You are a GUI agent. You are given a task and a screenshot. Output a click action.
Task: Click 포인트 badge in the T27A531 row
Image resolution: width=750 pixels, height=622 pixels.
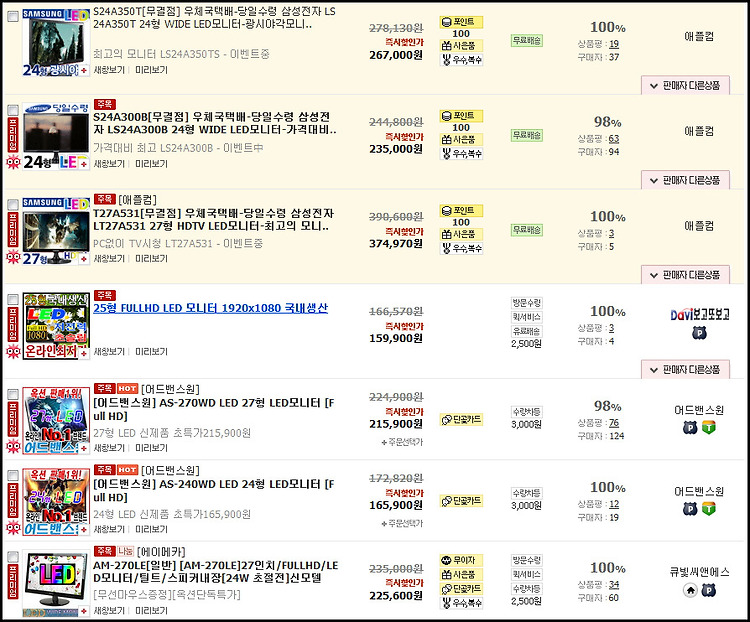click(461, 211)
